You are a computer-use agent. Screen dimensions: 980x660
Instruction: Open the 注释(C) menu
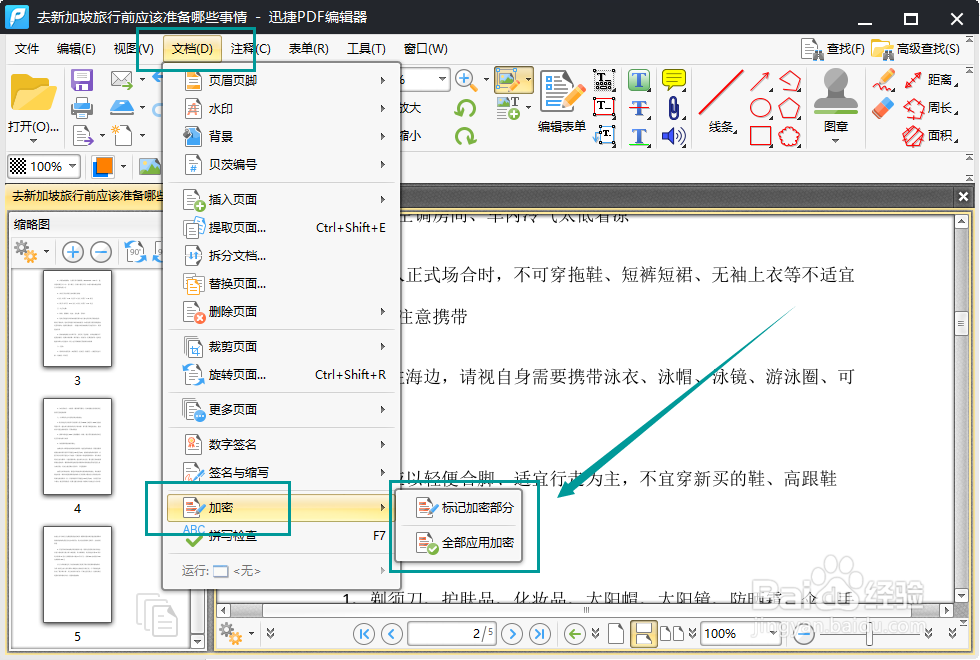tap(250, 49)
